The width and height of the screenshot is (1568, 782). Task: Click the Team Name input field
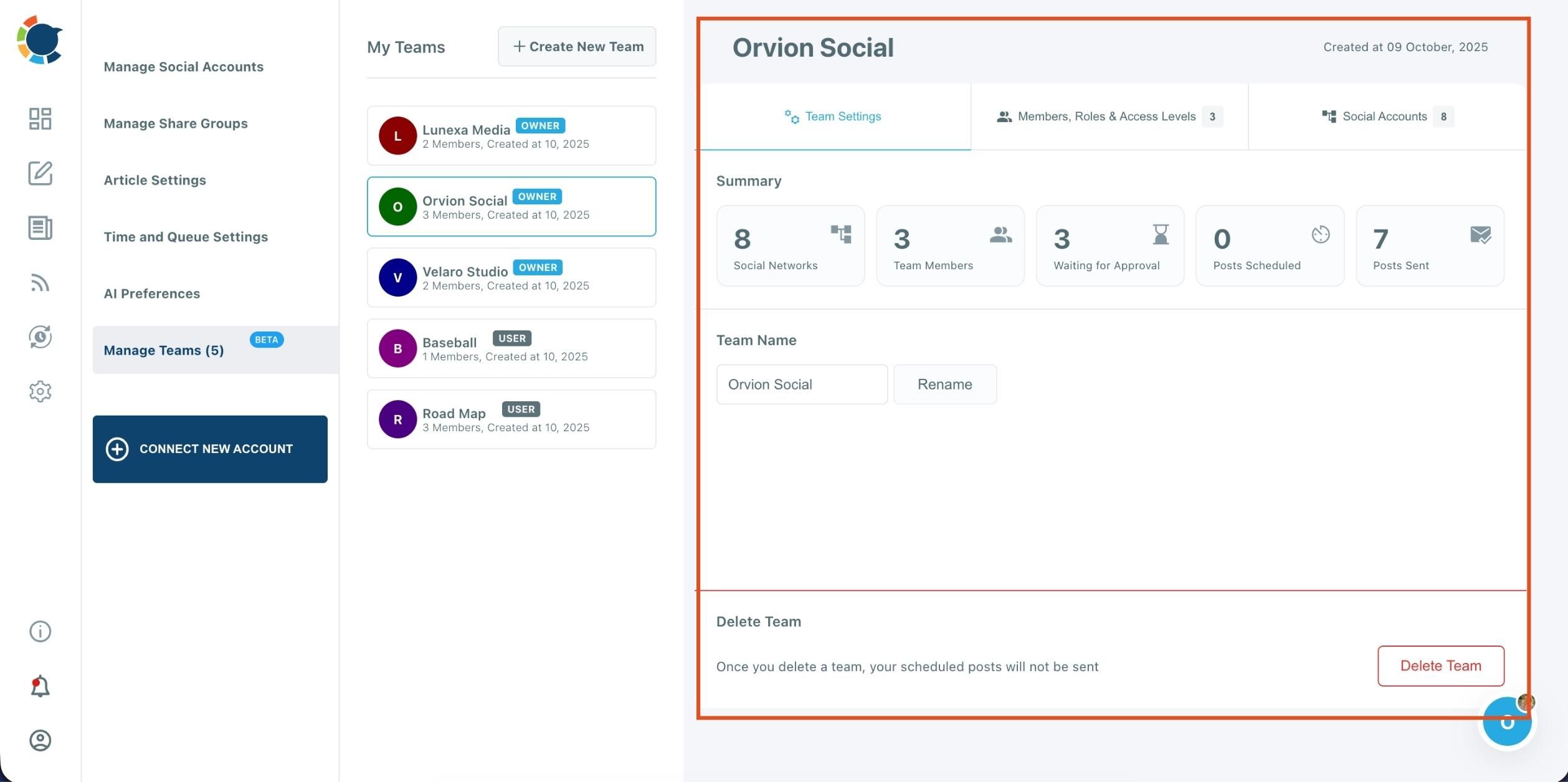click(802, 384)
